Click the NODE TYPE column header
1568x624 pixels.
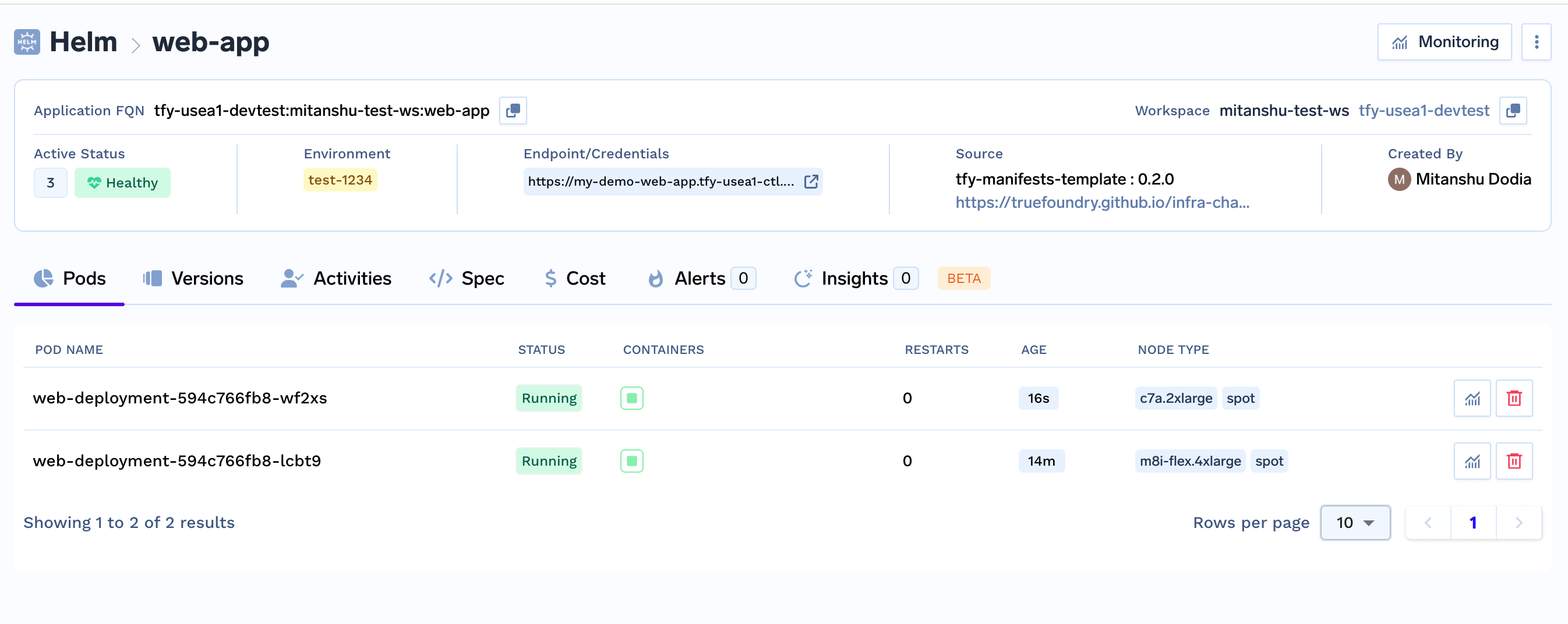(1173, 350)
